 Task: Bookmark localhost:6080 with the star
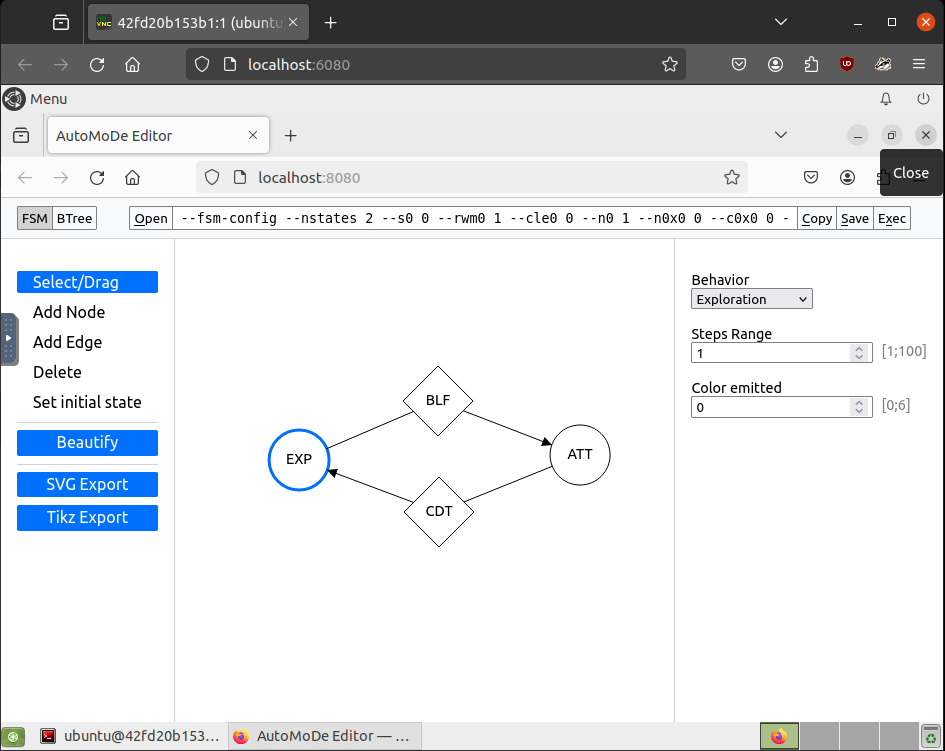(x=670, y=64)
